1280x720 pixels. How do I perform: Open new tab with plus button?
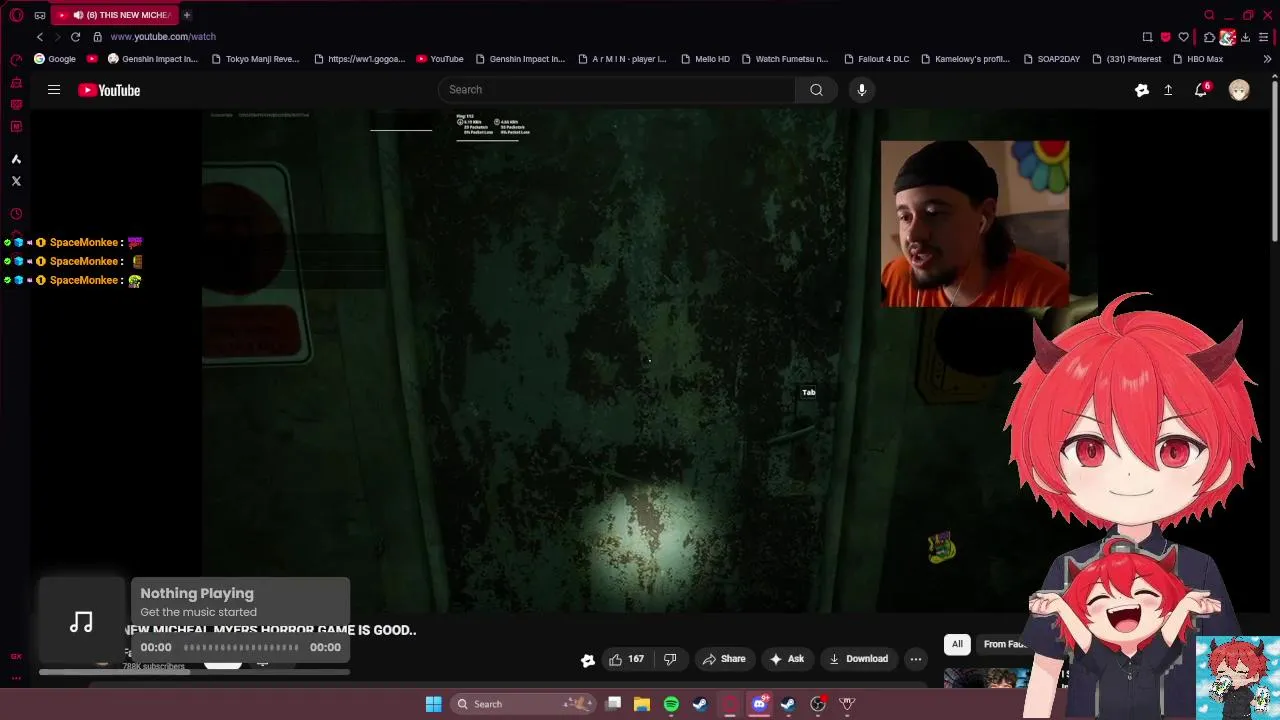click(x=186, y=15)
